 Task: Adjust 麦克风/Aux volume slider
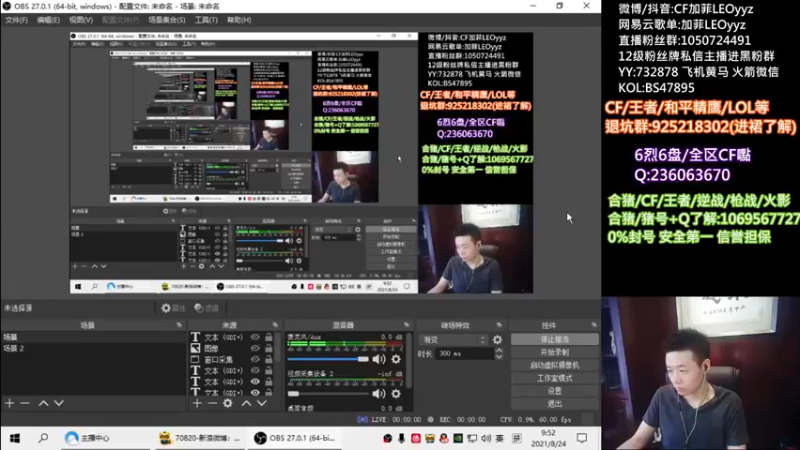328,359
